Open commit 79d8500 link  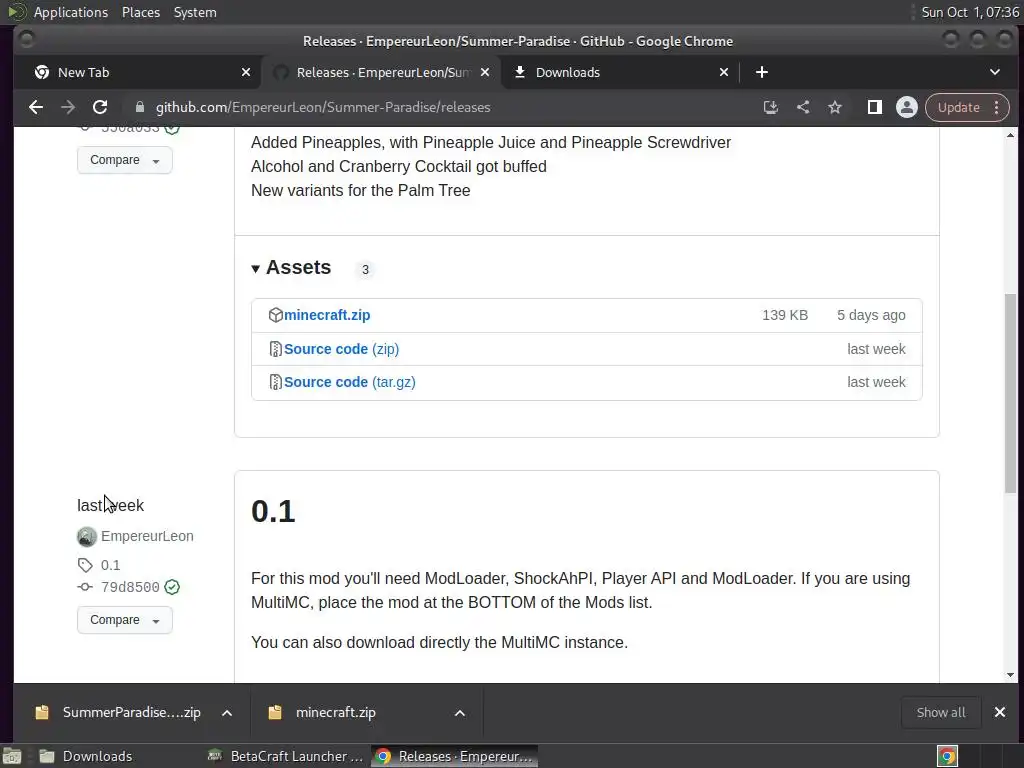click(130, 587)
